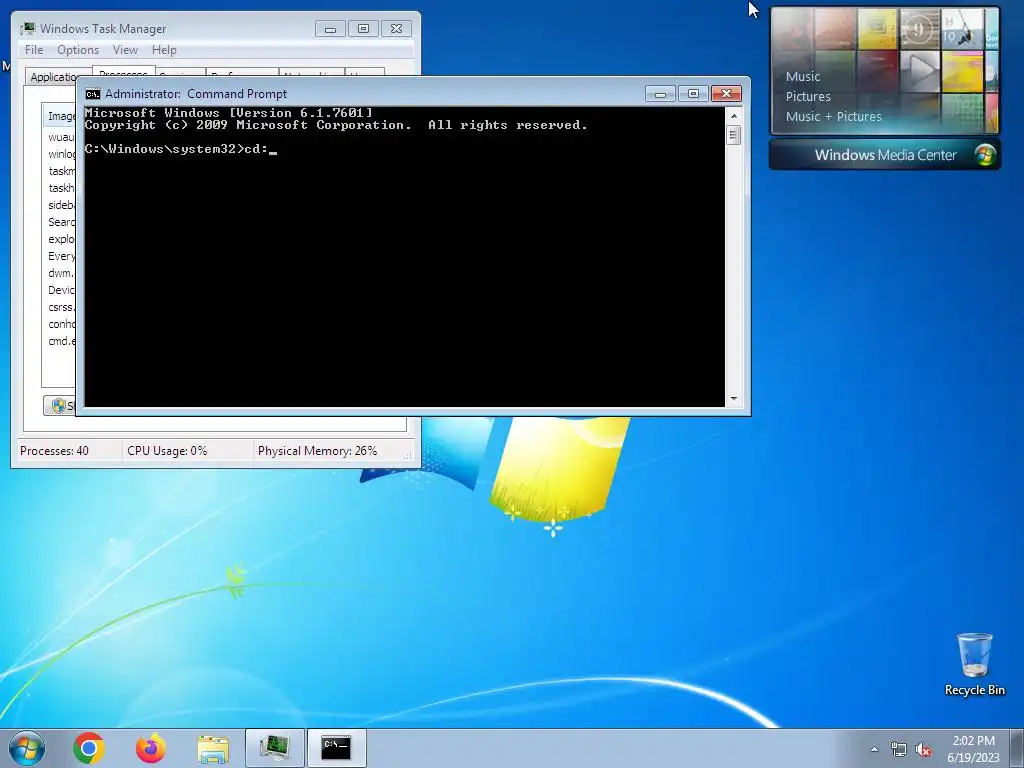Minimize the Command Prompt window
Image resolution: width=1024 pixels, height=768 pixels.
660,94
